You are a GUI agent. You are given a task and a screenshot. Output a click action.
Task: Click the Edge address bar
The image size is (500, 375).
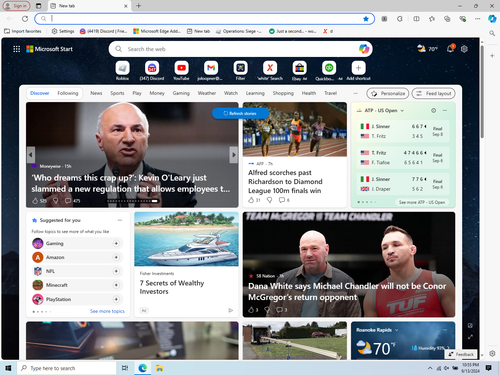(x=204, y=19)
